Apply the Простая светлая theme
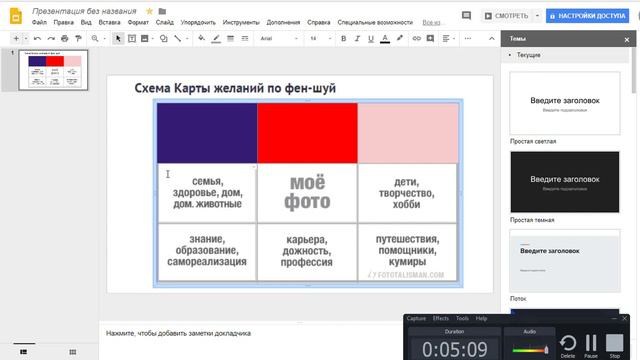640x360 pixels. point(565,103)
